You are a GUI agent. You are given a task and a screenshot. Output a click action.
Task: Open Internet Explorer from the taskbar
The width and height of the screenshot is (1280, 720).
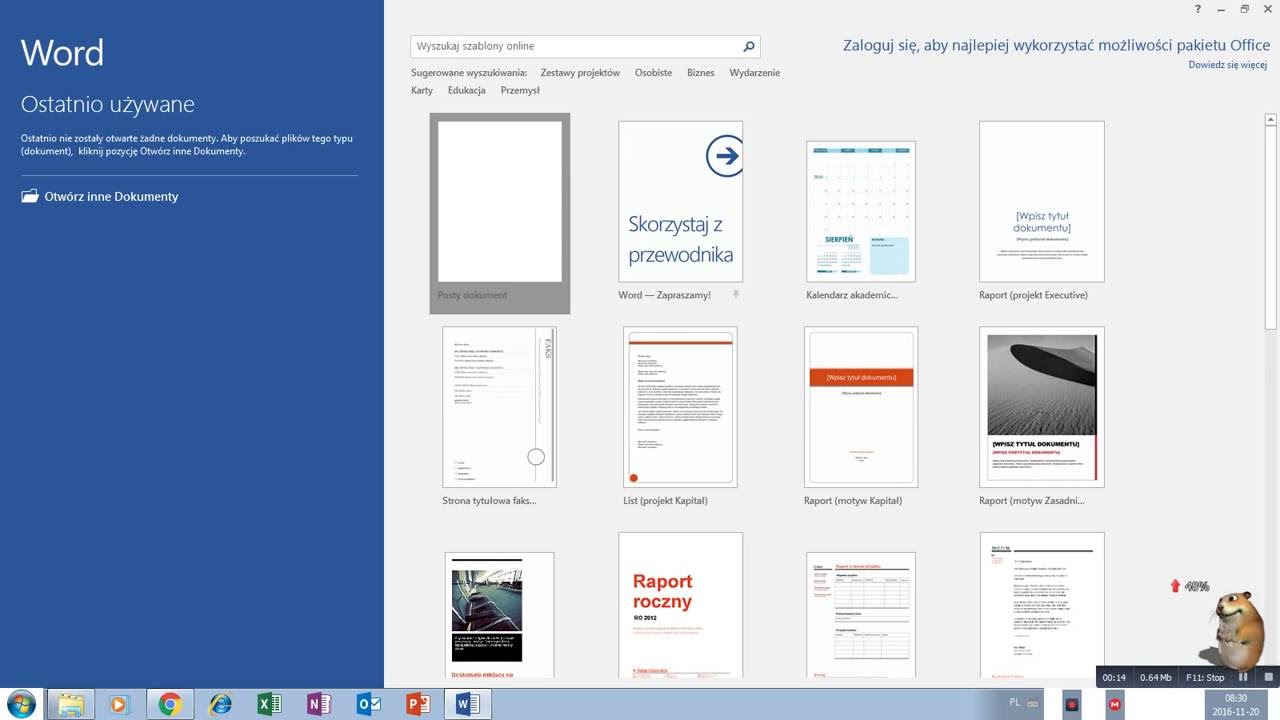[219, 704]
